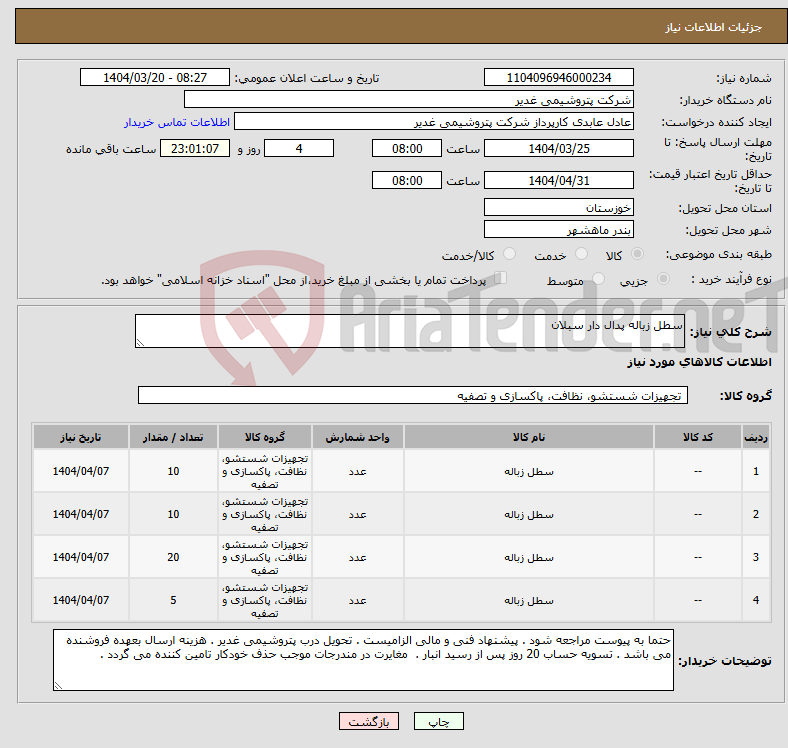Screen dimensions: 788x748
Task: Select the کالا radio button
Action: tap(637, 254)
